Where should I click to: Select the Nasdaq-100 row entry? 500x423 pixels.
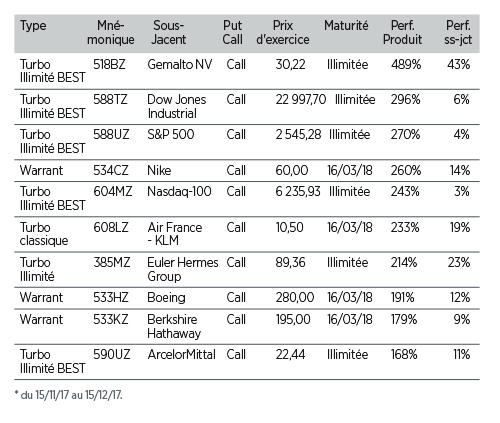179,192
